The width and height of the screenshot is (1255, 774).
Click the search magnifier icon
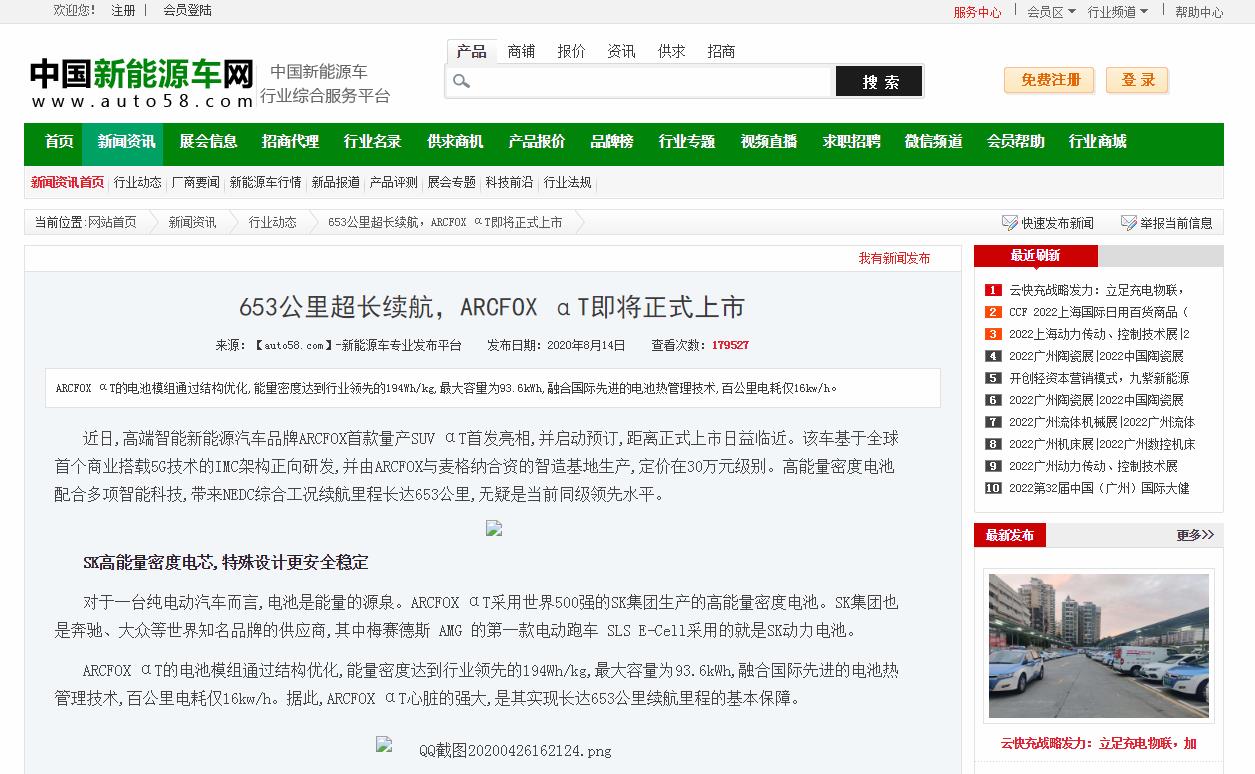click(461, 81)
